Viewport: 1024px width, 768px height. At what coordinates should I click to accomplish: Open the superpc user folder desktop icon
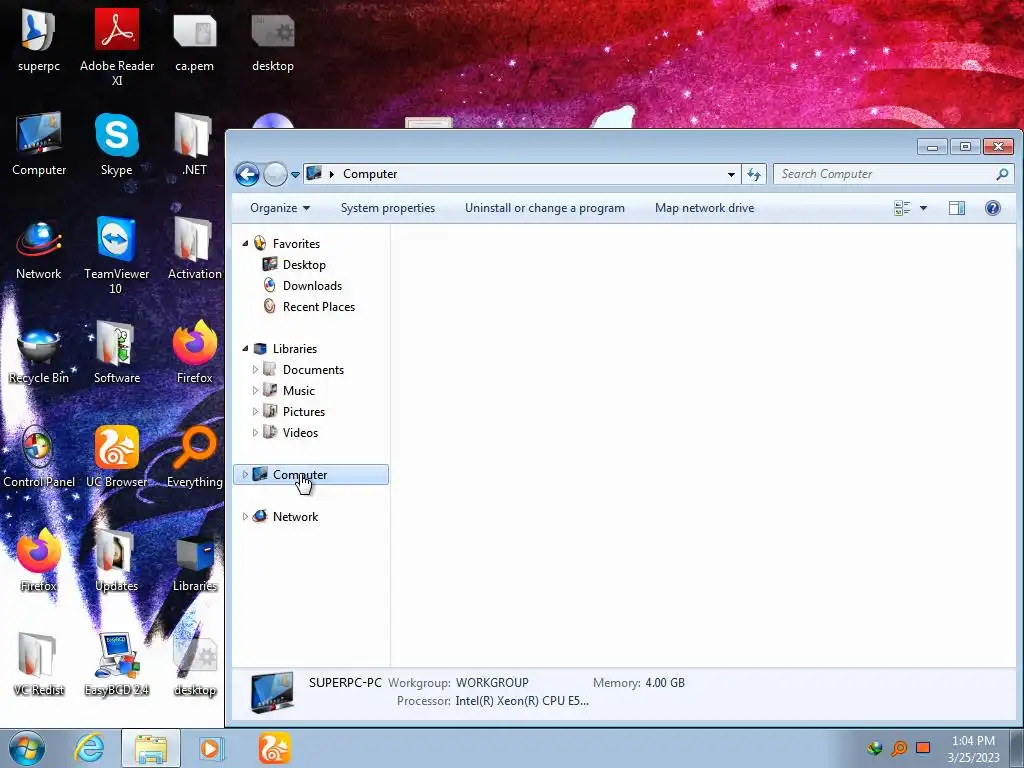click(39, 39)
